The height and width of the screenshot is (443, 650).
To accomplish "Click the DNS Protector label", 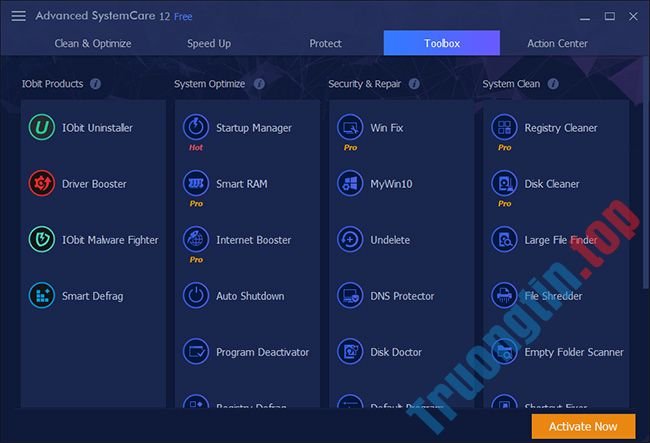I will point(402,296).
